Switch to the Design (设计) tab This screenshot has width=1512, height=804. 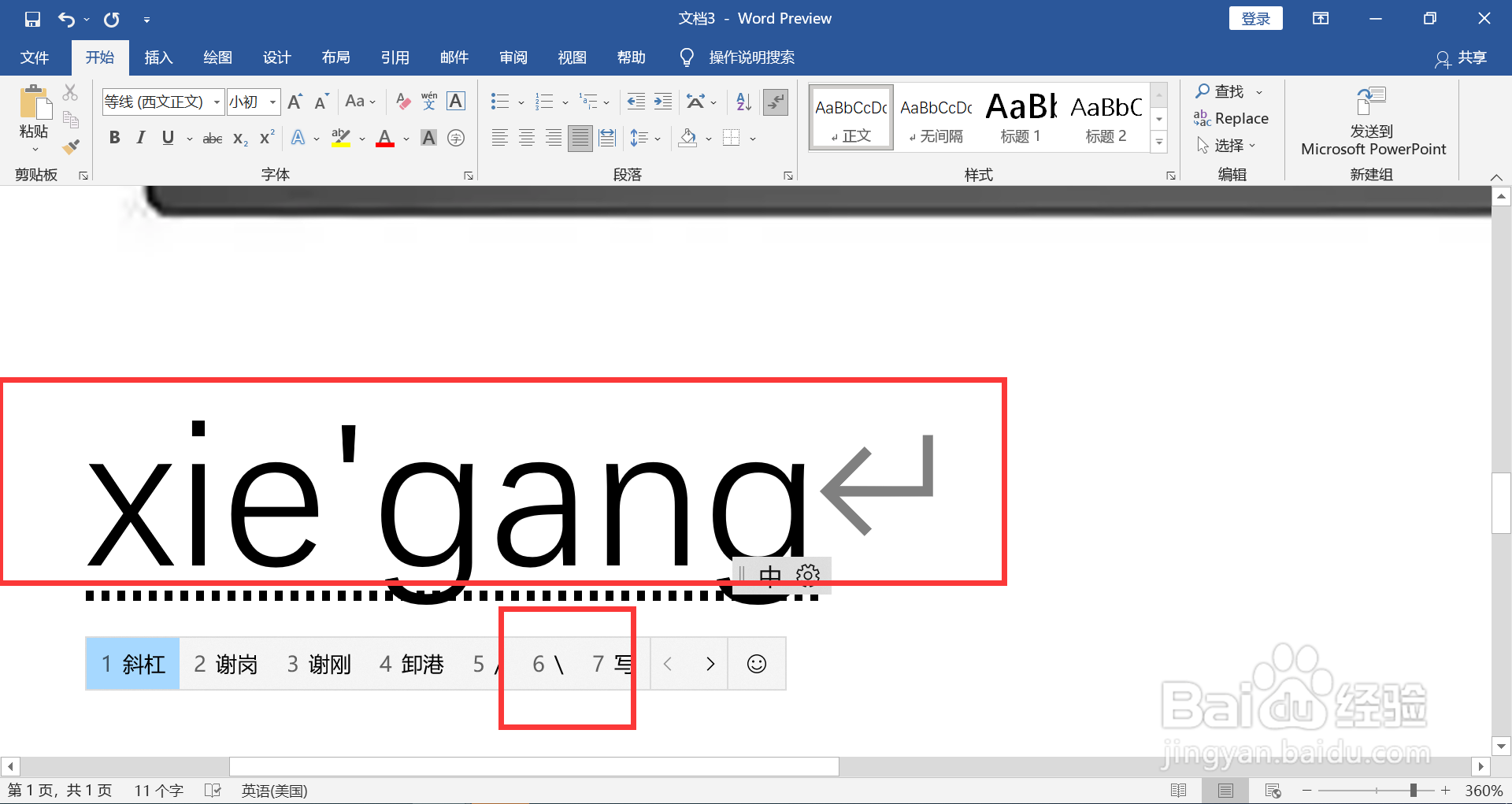[276, 57]
